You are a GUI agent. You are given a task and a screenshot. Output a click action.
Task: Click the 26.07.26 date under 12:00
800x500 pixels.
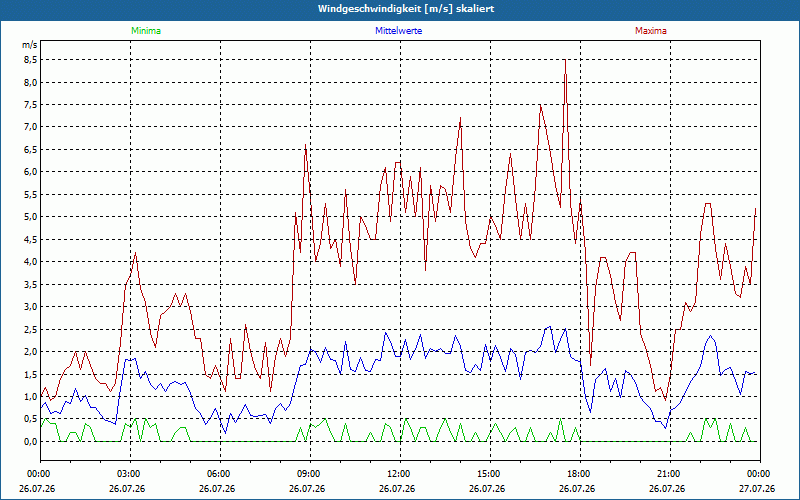click(397, 488)
